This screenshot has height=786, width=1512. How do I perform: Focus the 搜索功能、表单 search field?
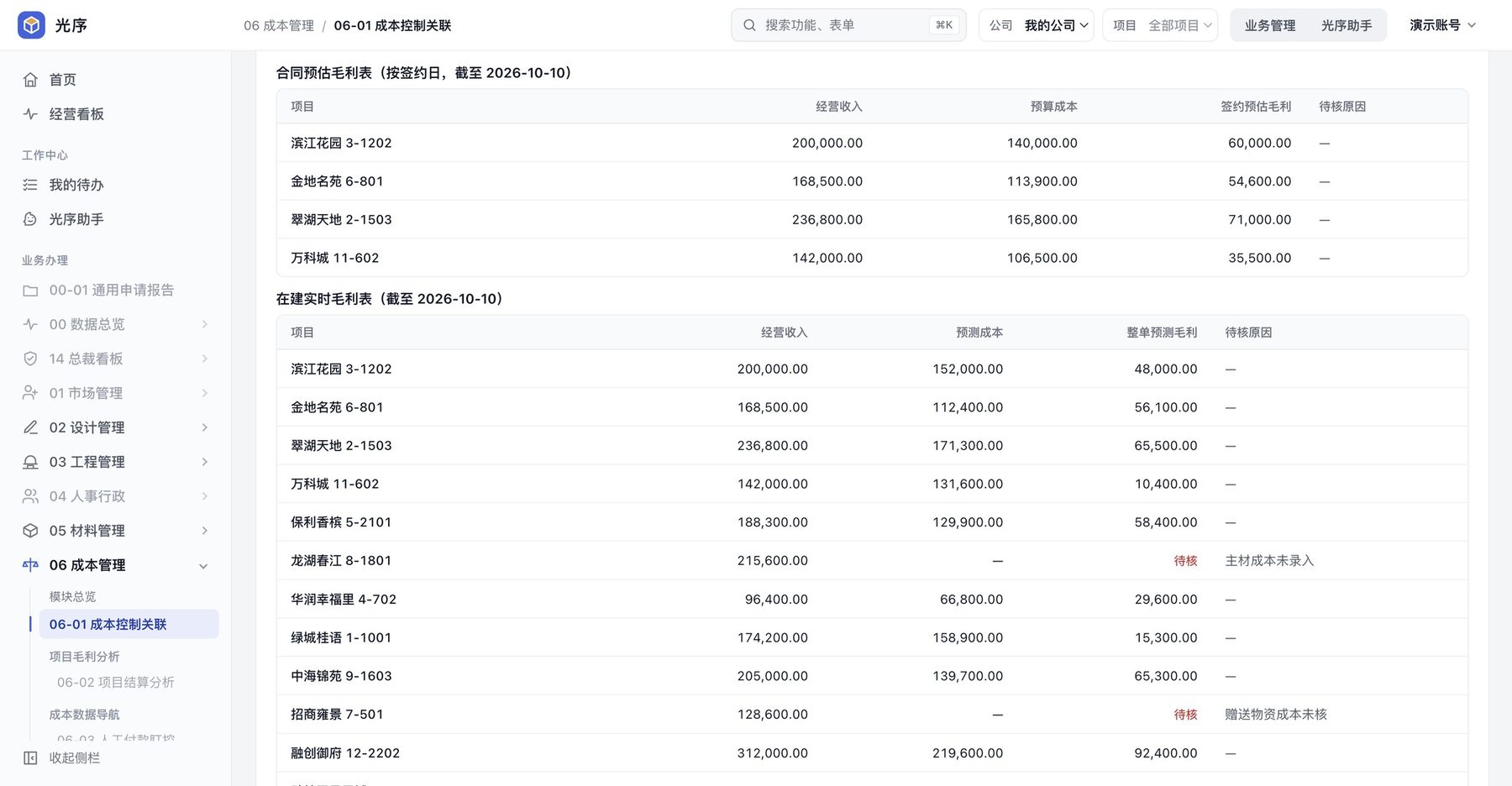[x=848, y=25]
